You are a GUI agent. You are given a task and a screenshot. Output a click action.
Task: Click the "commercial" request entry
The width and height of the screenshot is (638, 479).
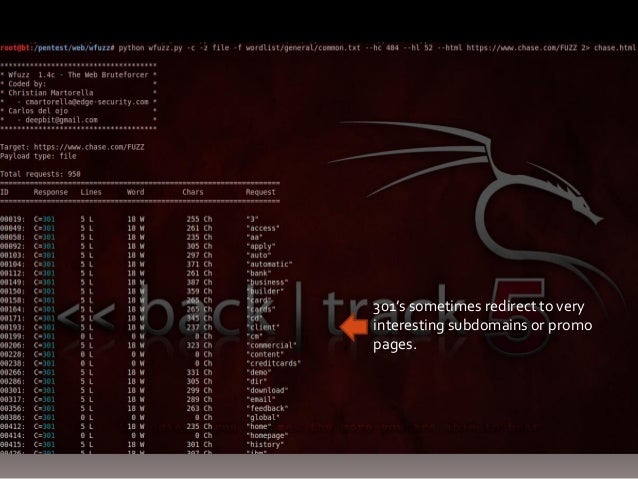(271, 345)
